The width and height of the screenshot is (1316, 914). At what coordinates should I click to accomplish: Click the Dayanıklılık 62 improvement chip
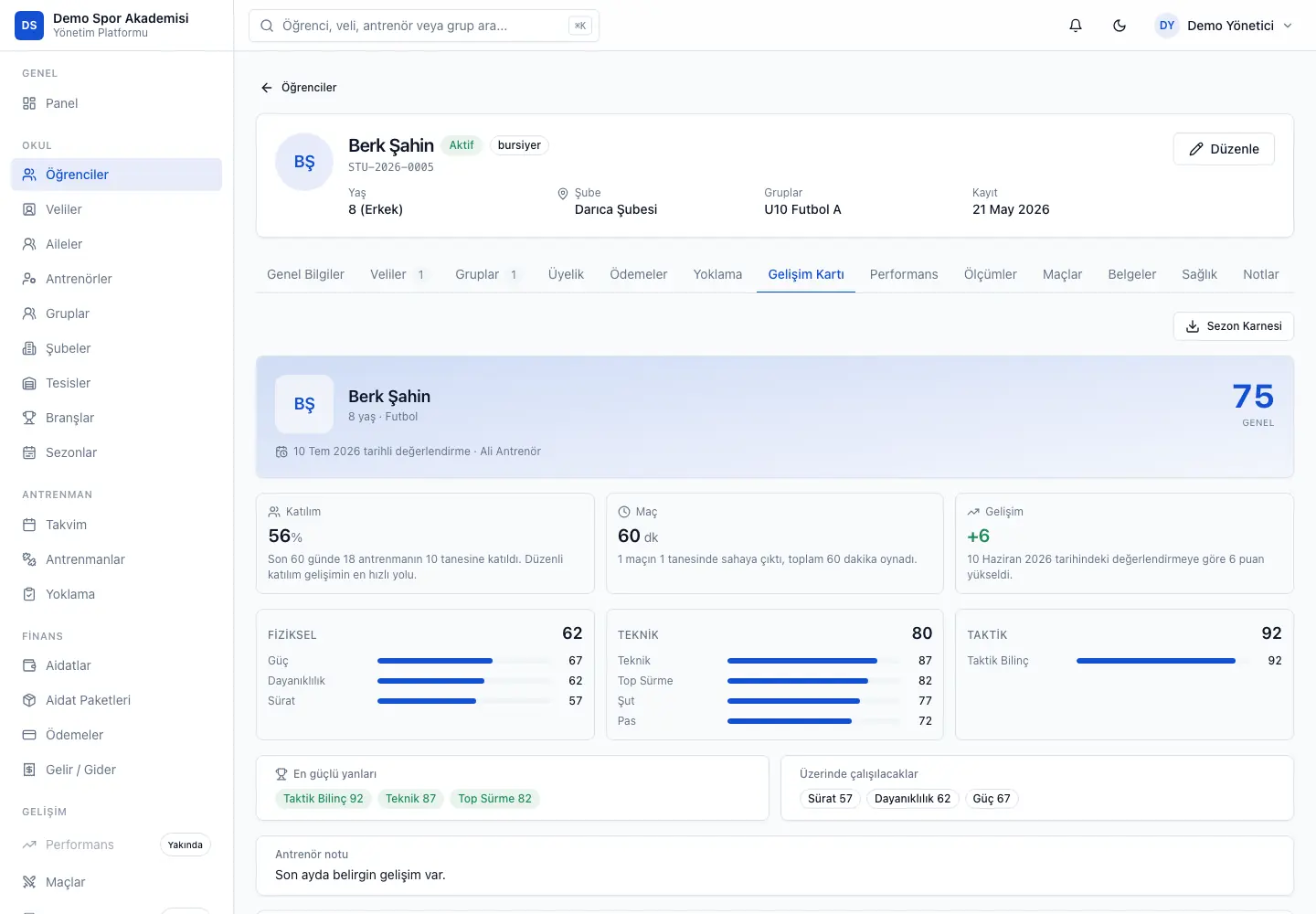[912, 799]
